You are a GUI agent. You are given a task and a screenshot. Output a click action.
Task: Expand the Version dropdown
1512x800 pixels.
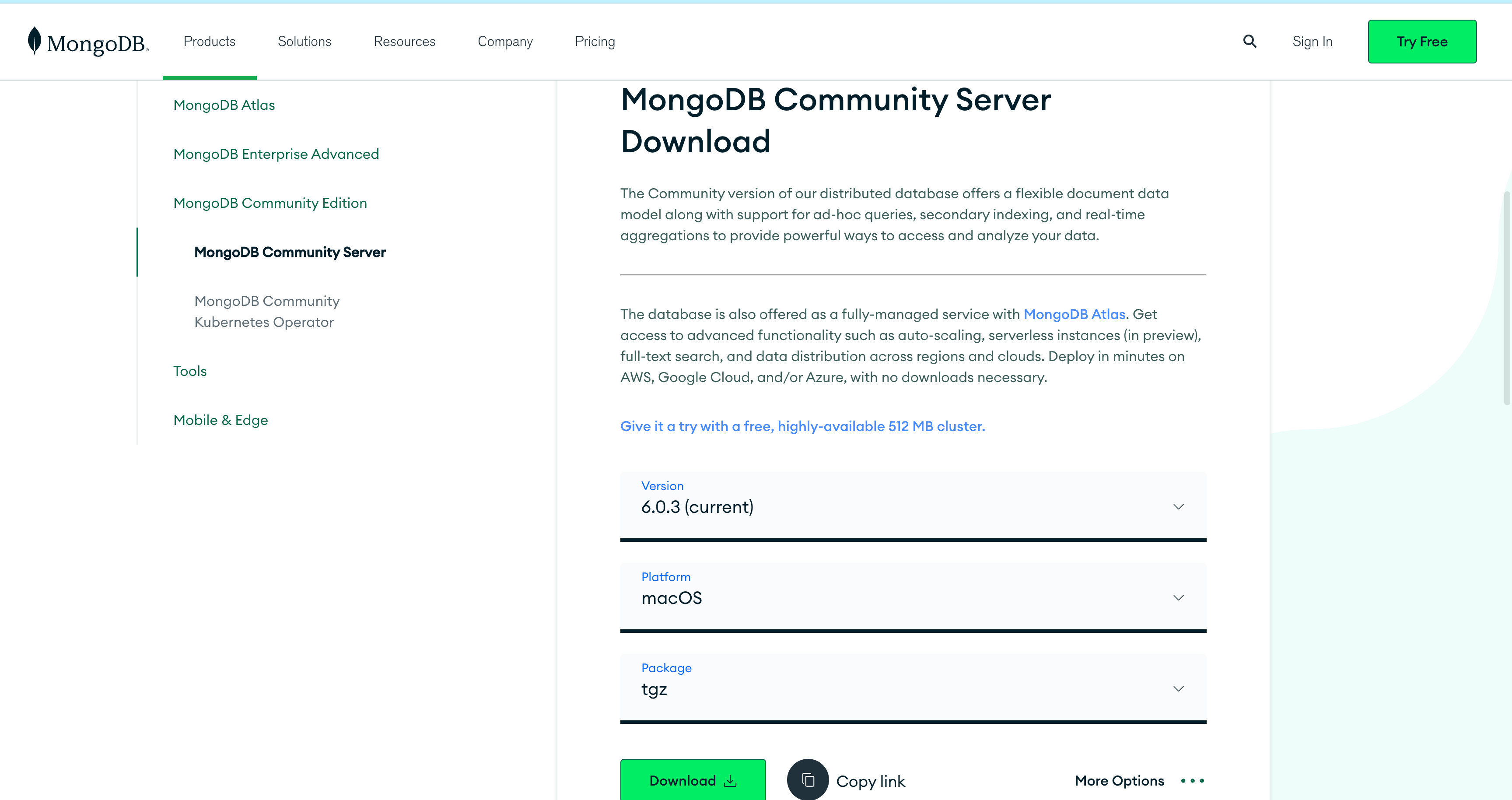(913, 506)
